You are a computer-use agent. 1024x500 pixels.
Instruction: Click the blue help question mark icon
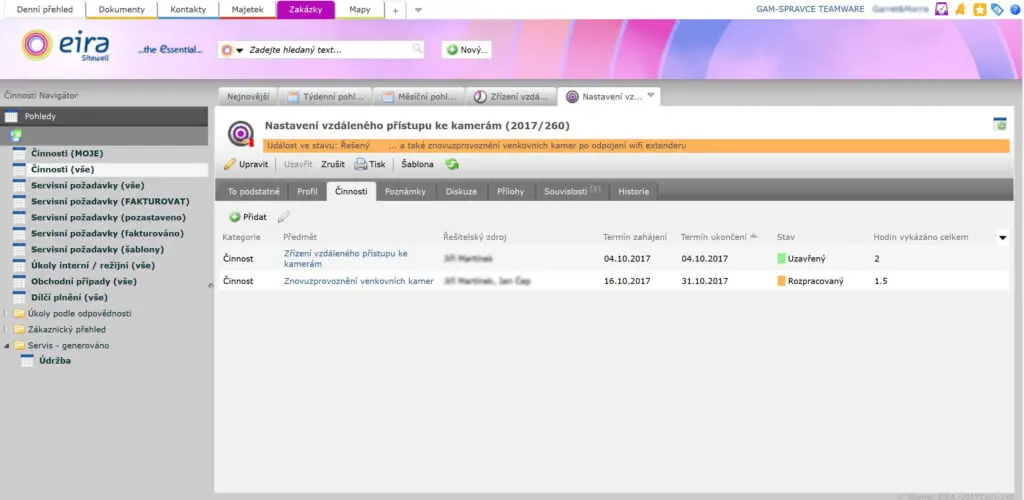(x=1015, y=9)
